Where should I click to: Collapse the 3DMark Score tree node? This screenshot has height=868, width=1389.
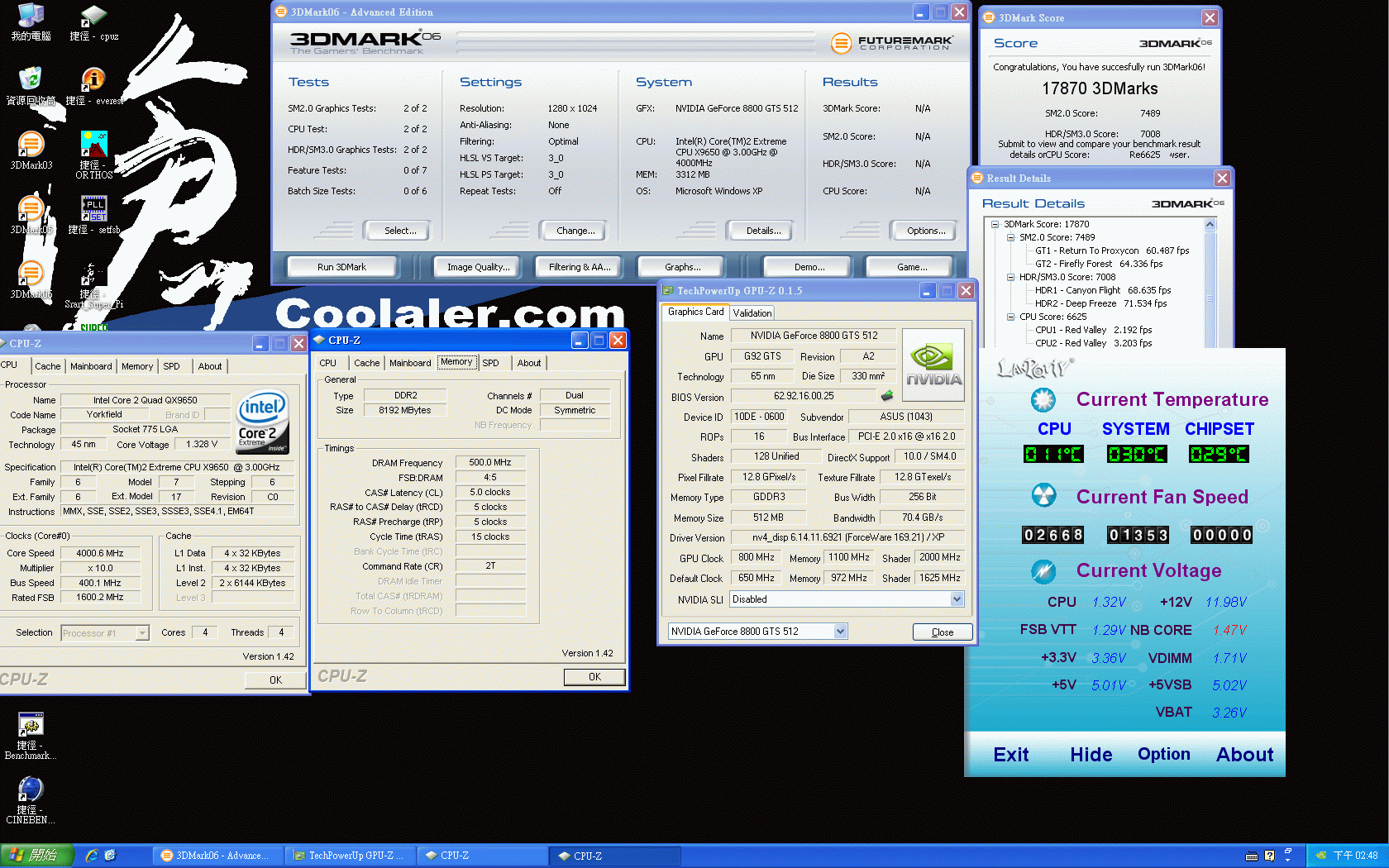(x=995, y=224)
